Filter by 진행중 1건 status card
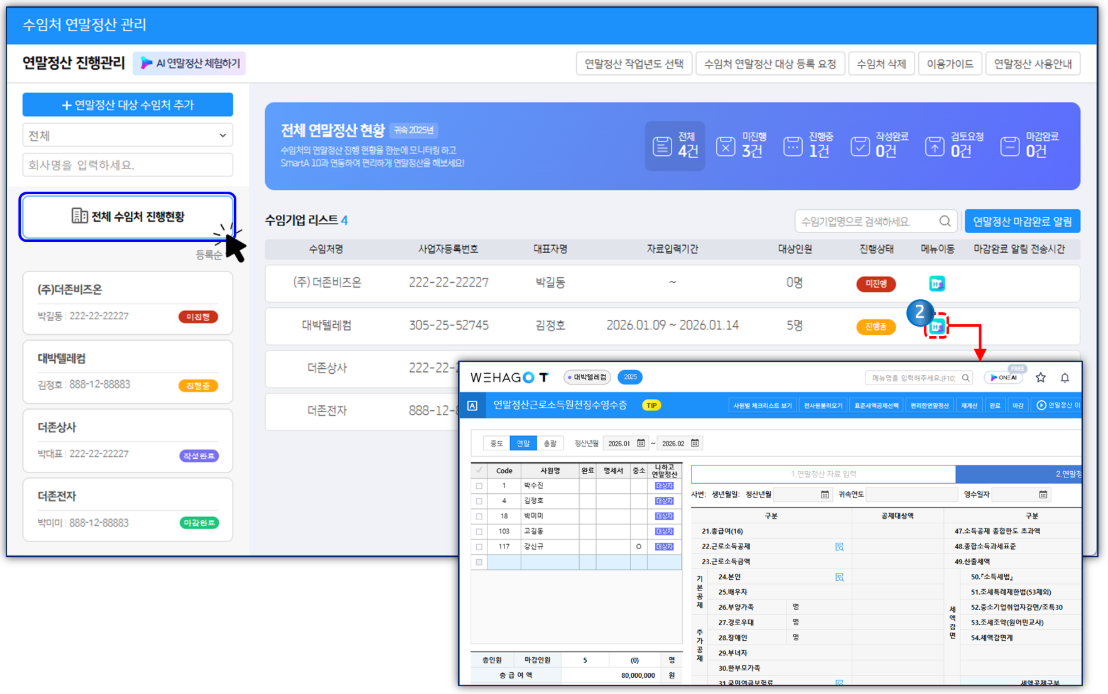Viewport: 1108px width, 694px height. [x=810, y=146]
